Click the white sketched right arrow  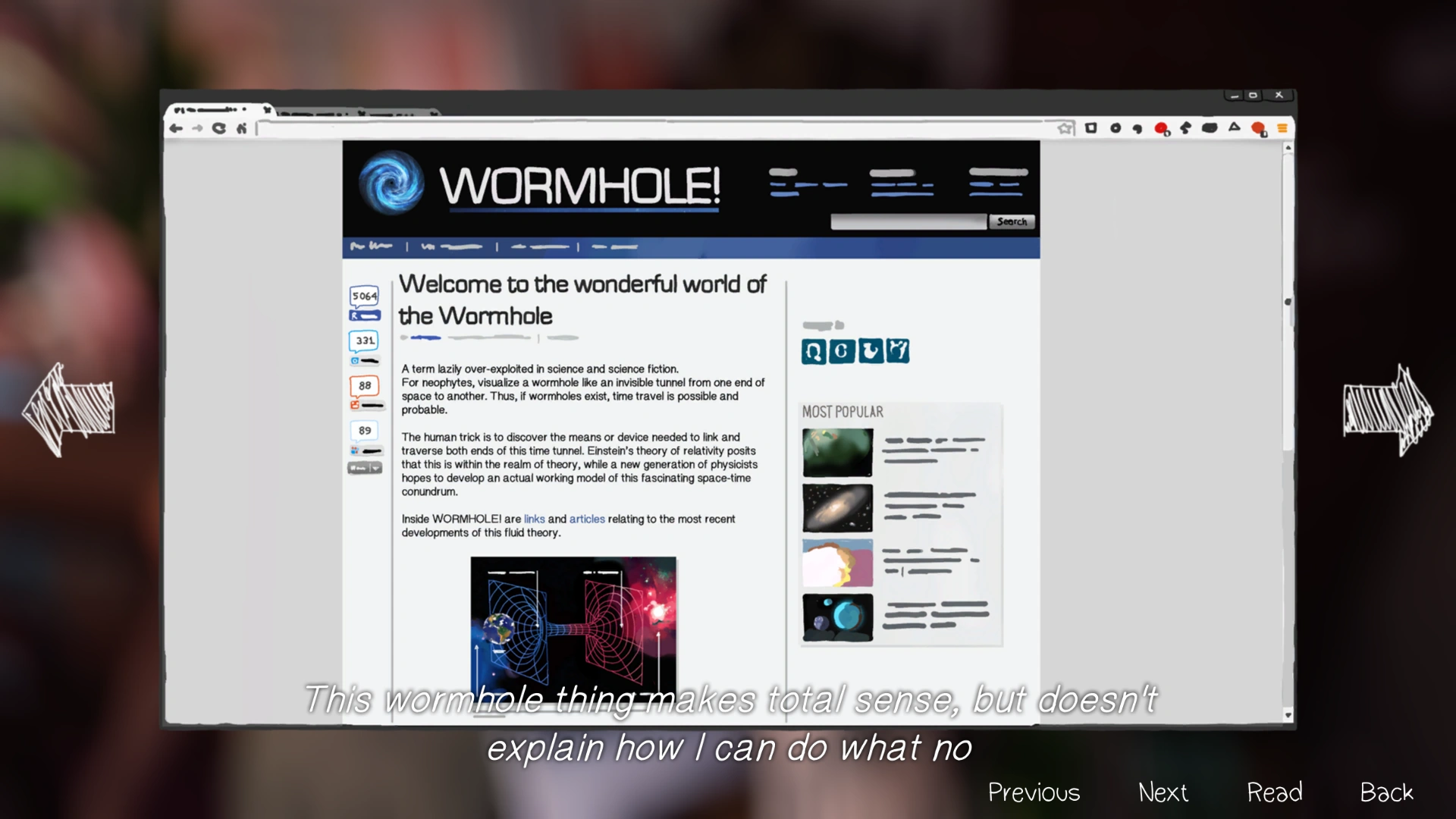pyautogui.click(x=1386, y=409)
